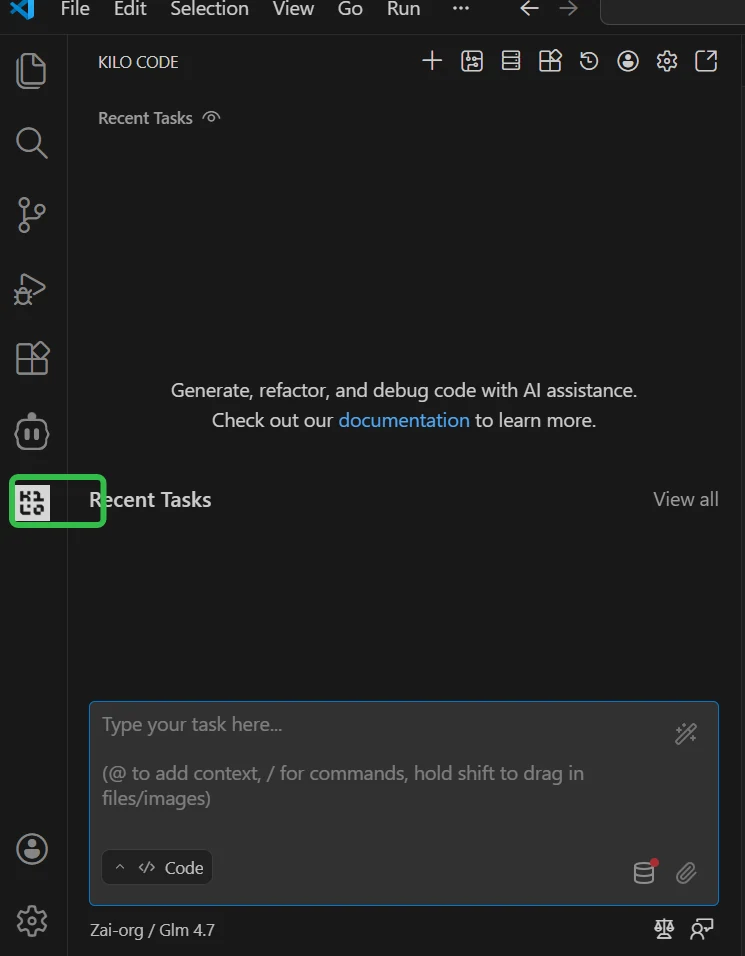The width and height of the screenshot is (745, 956).
Task: Expand the Code mode selector
Action: coord(157,867)
